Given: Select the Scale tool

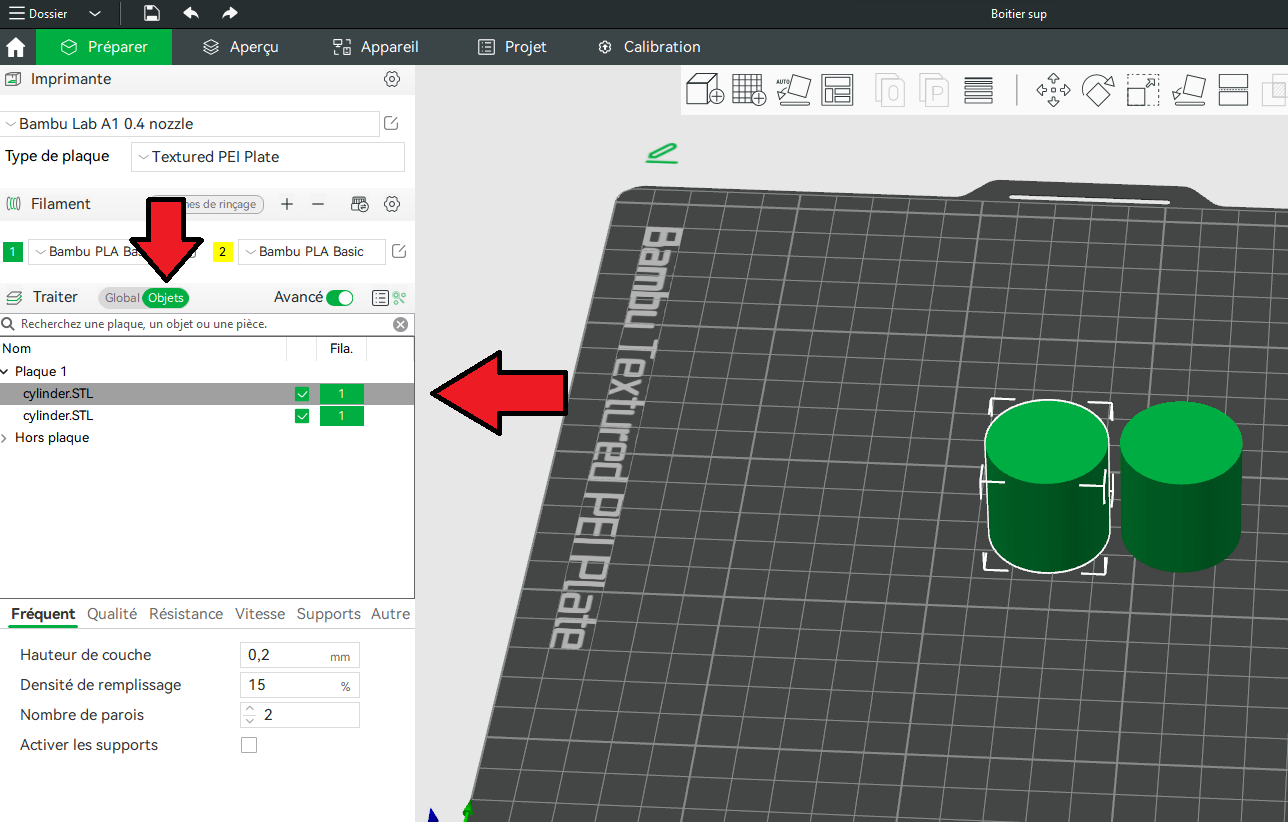Looking at the screenshot, I should click(x=1143, y=90).
